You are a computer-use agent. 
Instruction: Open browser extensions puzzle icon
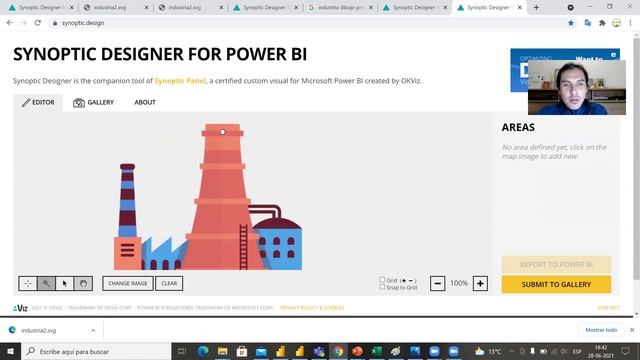[602, 23]
